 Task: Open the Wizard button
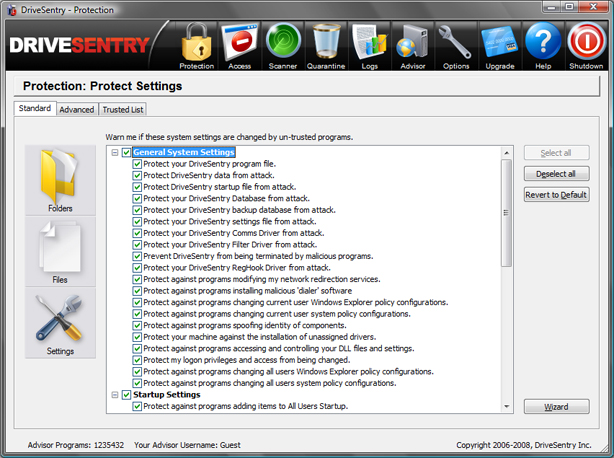pos(556,407)
